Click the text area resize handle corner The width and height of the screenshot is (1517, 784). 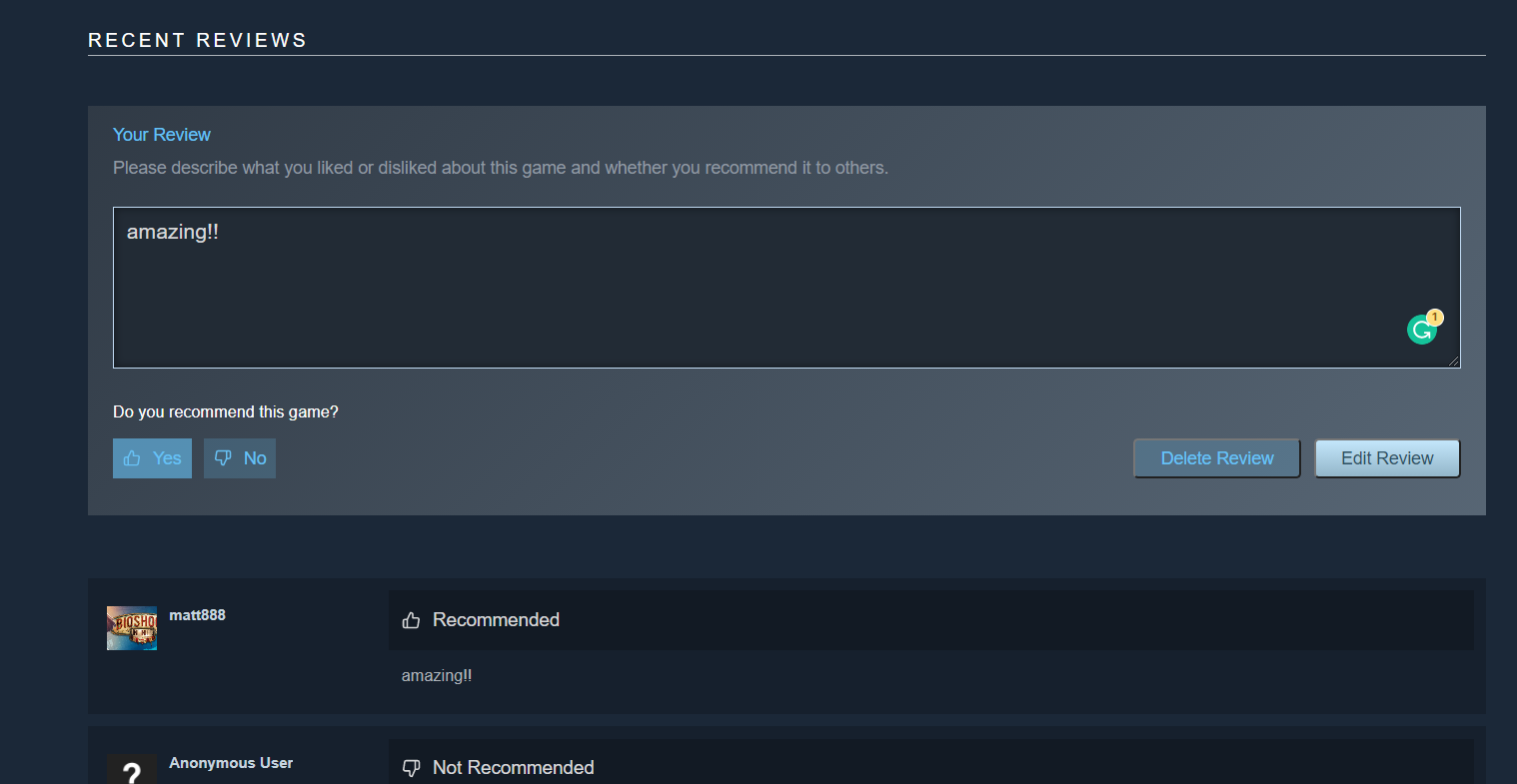[1453, 361]
